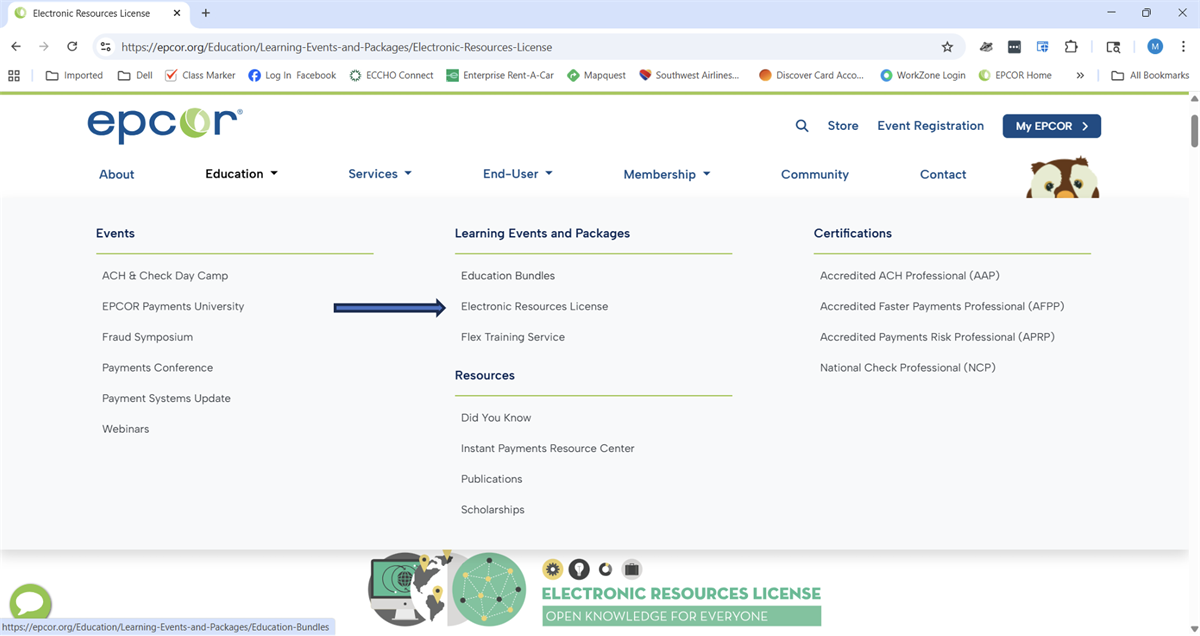Expand the Membership dropdown

667,174
